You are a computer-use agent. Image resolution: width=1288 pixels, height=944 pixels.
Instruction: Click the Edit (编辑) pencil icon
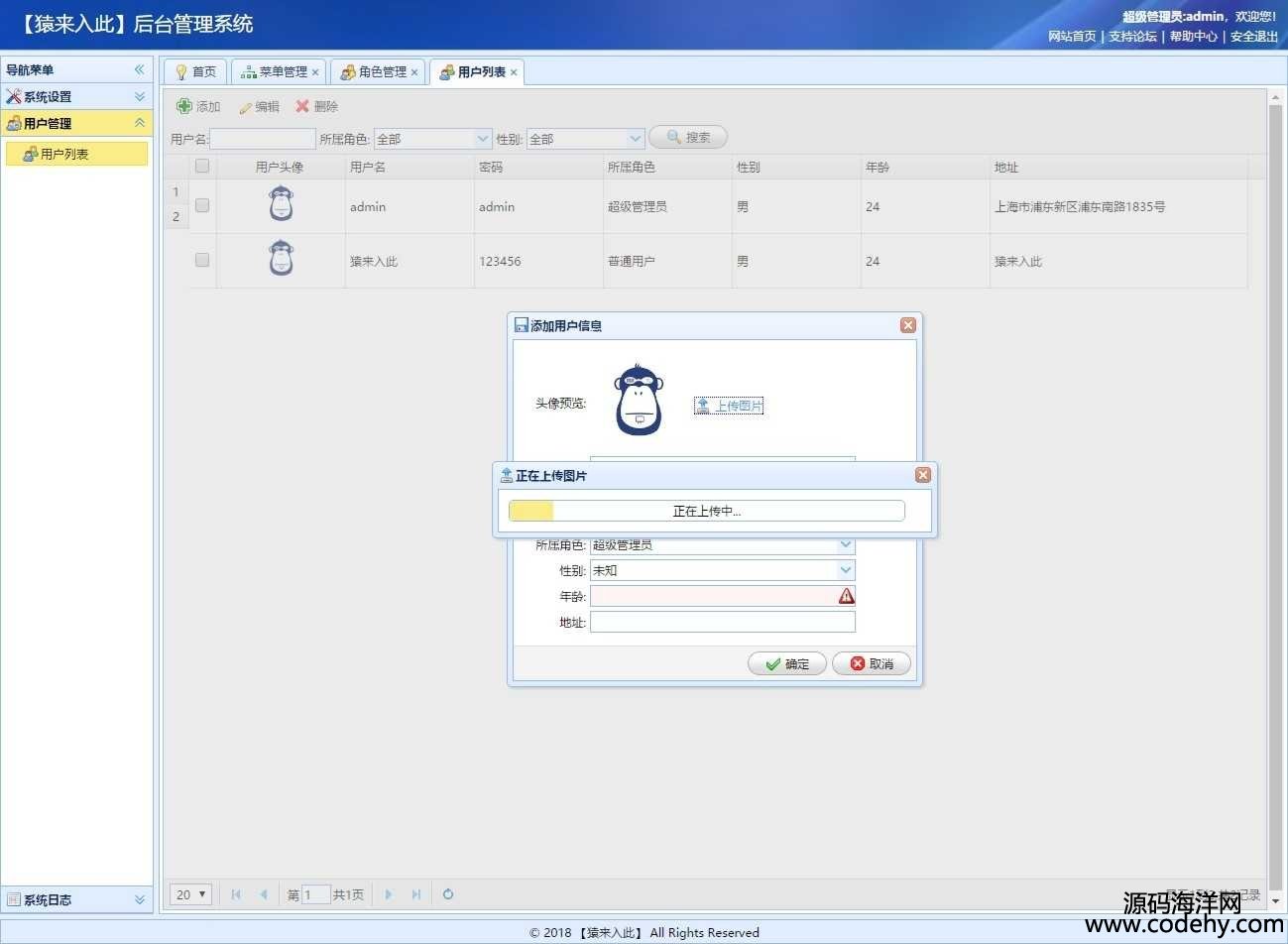click(x=245, y=107)
